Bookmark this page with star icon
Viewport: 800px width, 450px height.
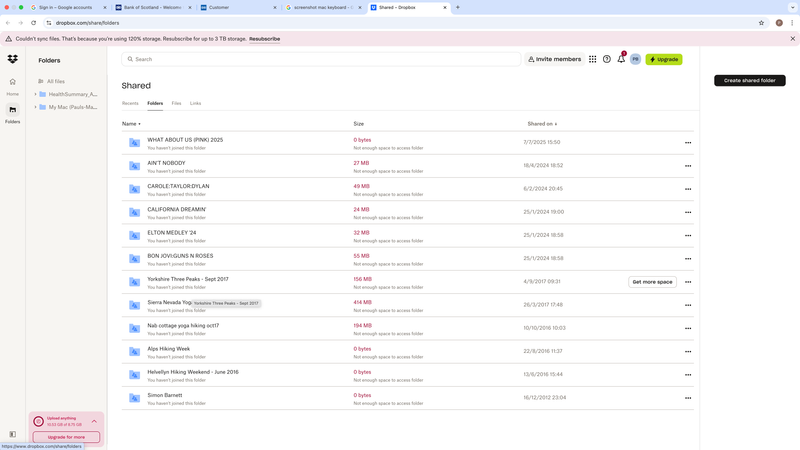[x=761, y=22]
